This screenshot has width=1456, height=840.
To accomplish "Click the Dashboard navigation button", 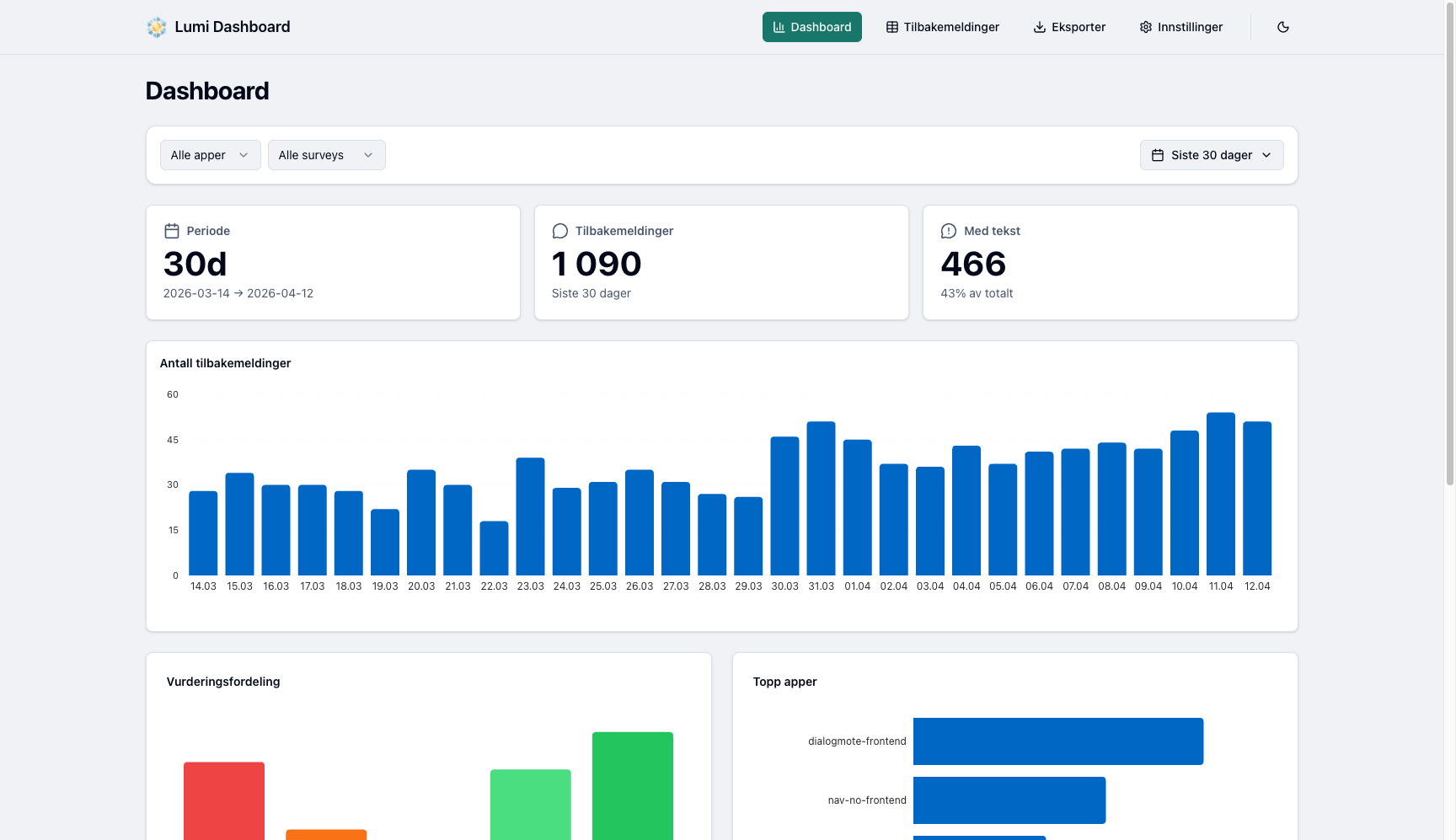I will 811,27.
